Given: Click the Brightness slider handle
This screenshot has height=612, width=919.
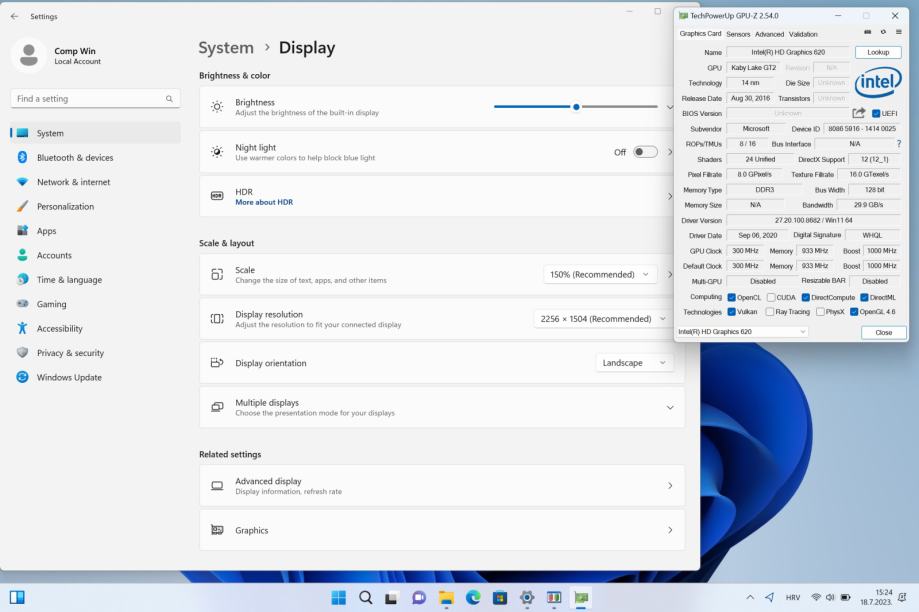Looking at the screenshot, I should tap(576, 107).
